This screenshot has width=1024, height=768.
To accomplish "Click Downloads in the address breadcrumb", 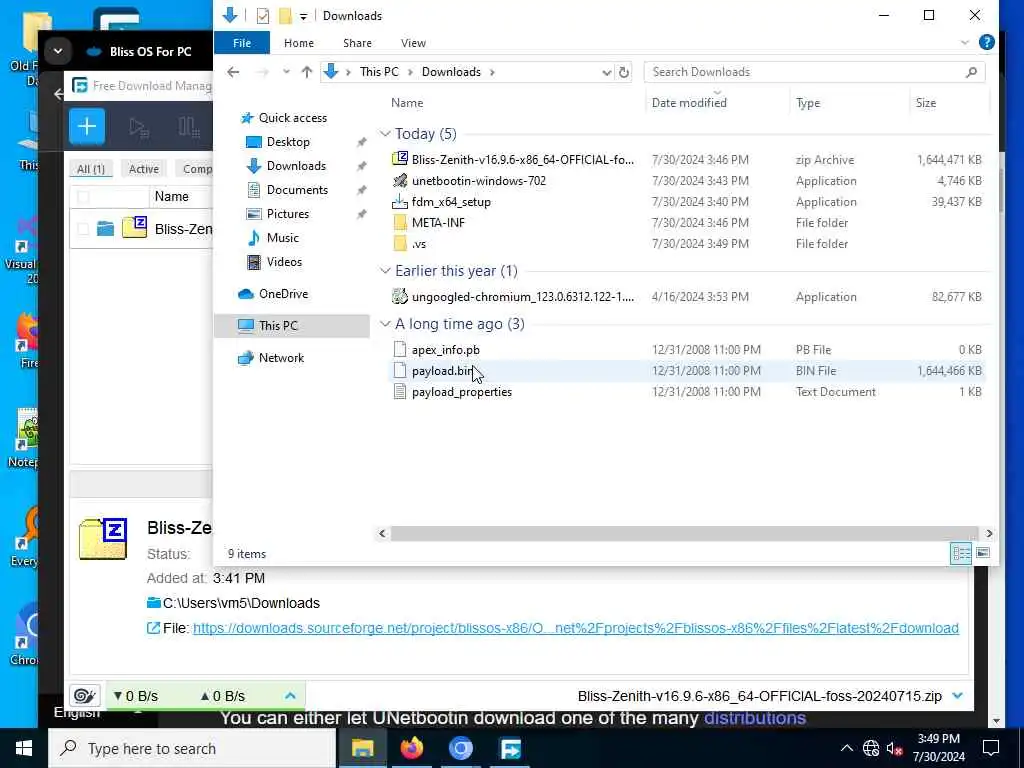I will click(451, 72).
